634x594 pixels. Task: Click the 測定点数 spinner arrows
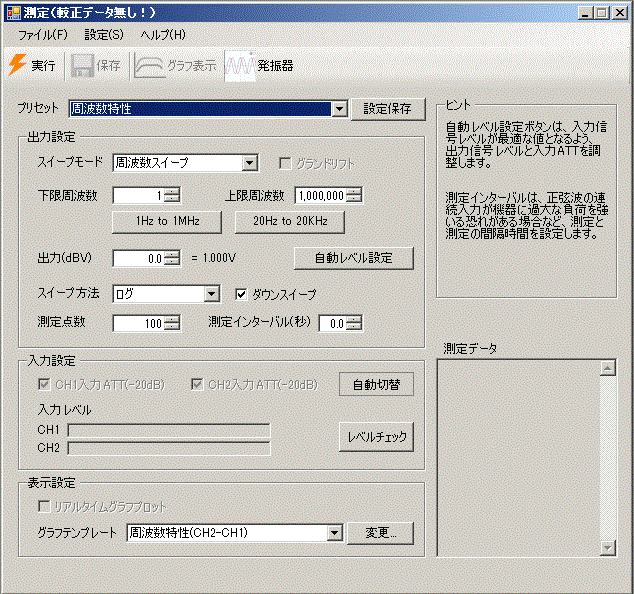pos(172,323)
